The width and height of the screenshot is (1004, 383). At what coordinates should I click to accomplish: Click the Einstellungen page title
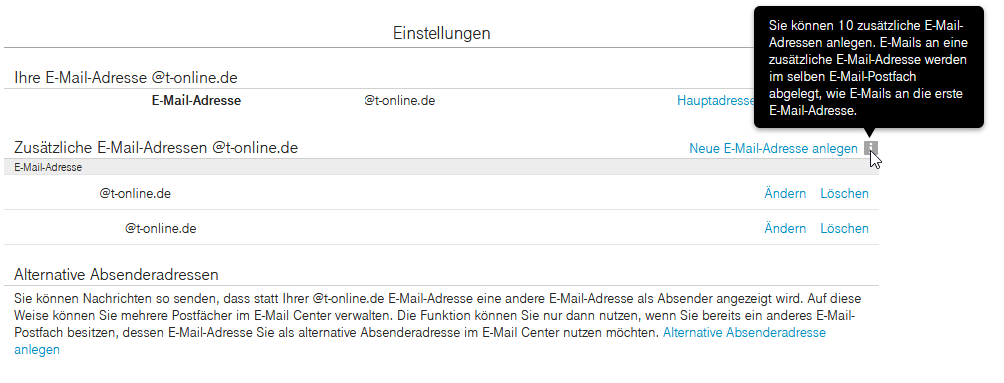click(x=441, y=33)
